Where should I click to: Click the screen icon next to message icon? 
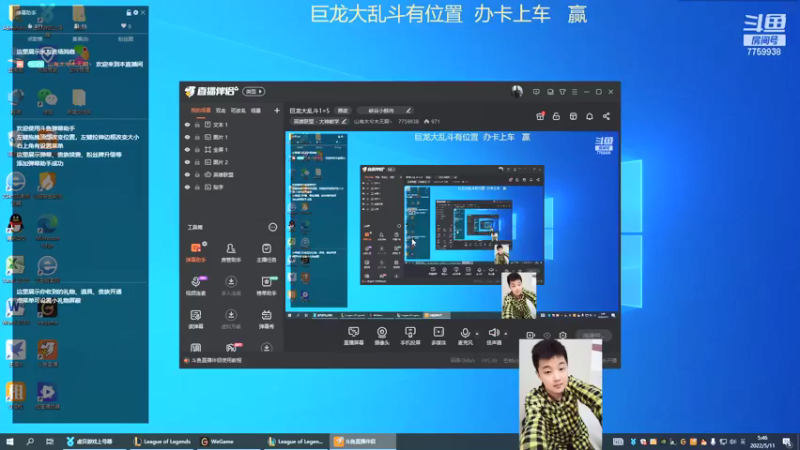coord(550,92)
